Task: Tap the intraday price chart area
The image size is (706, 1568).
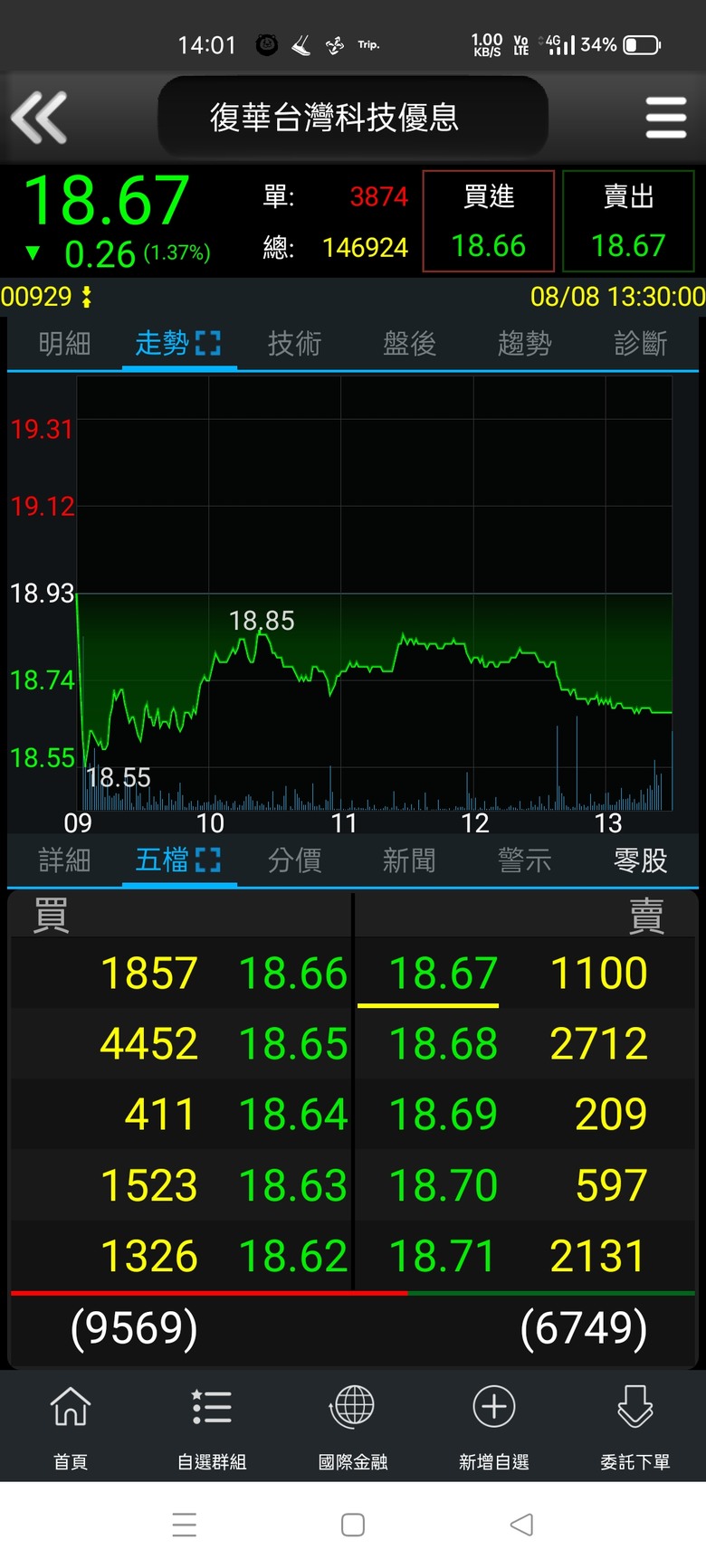Action: (x=374, y=593)
